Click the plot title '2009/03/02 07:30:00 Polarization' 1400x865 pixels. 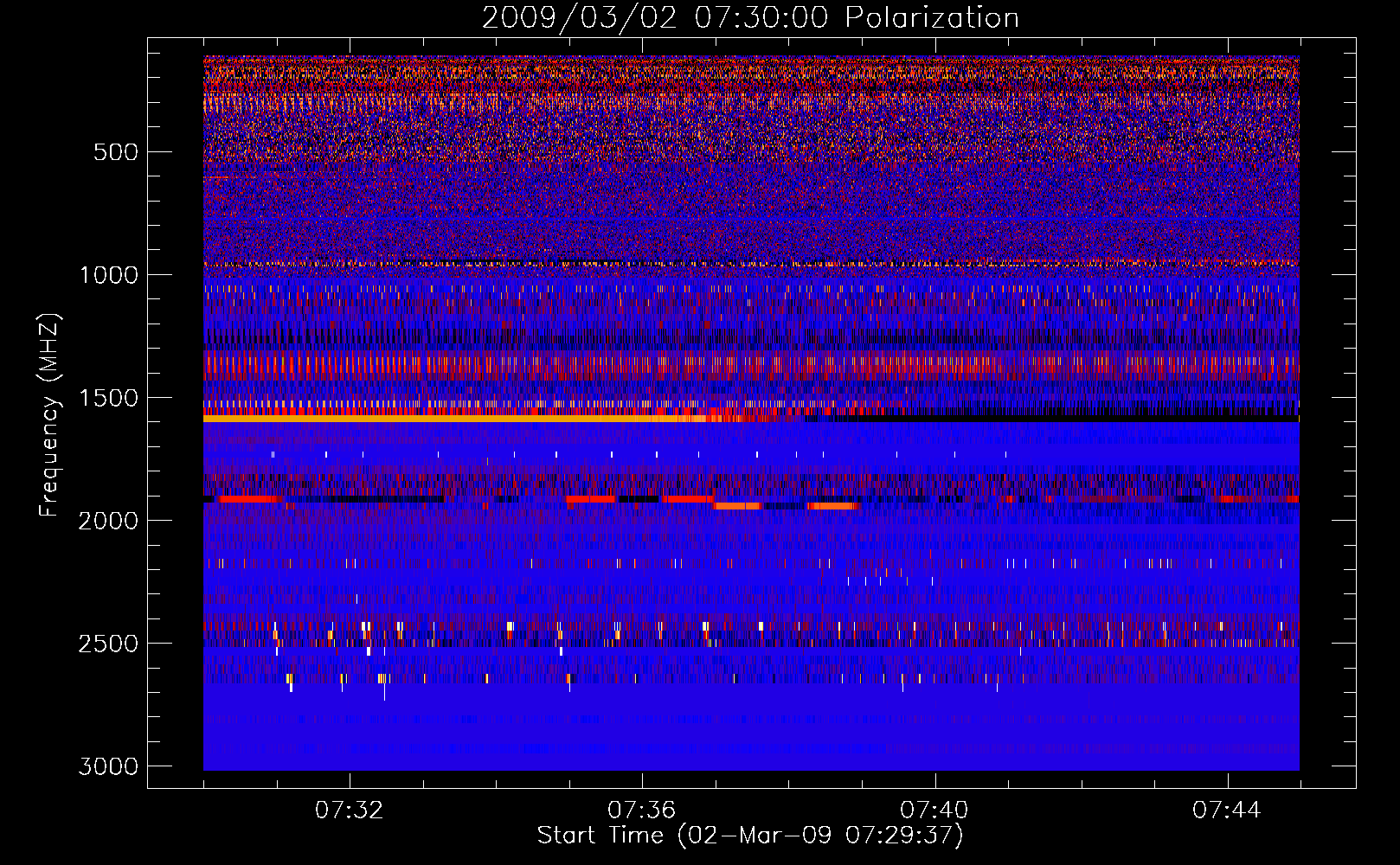click(750, 18)
